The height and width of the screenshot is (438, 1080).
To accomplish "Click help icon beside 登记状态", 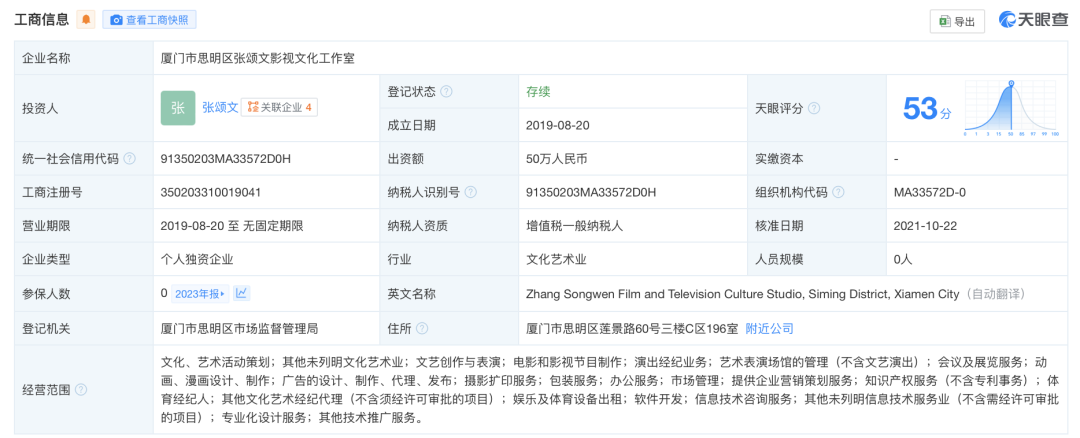I will pos(446,92).
